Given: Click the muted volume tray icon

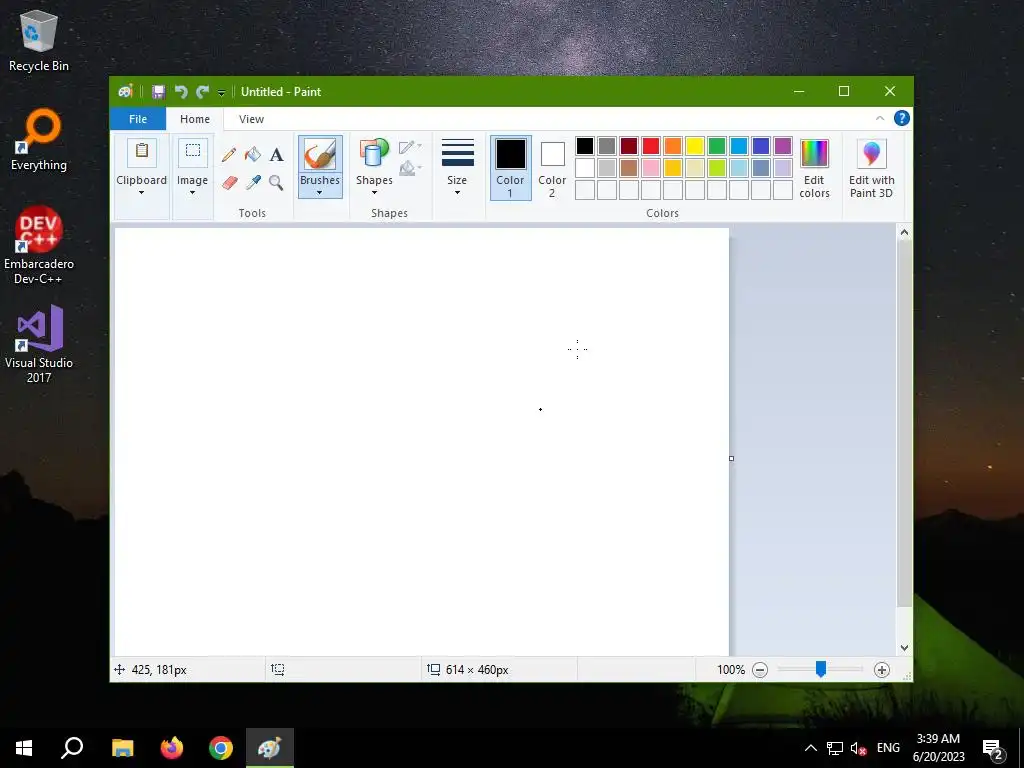Looking at the screenshot, I should (858, 748).
